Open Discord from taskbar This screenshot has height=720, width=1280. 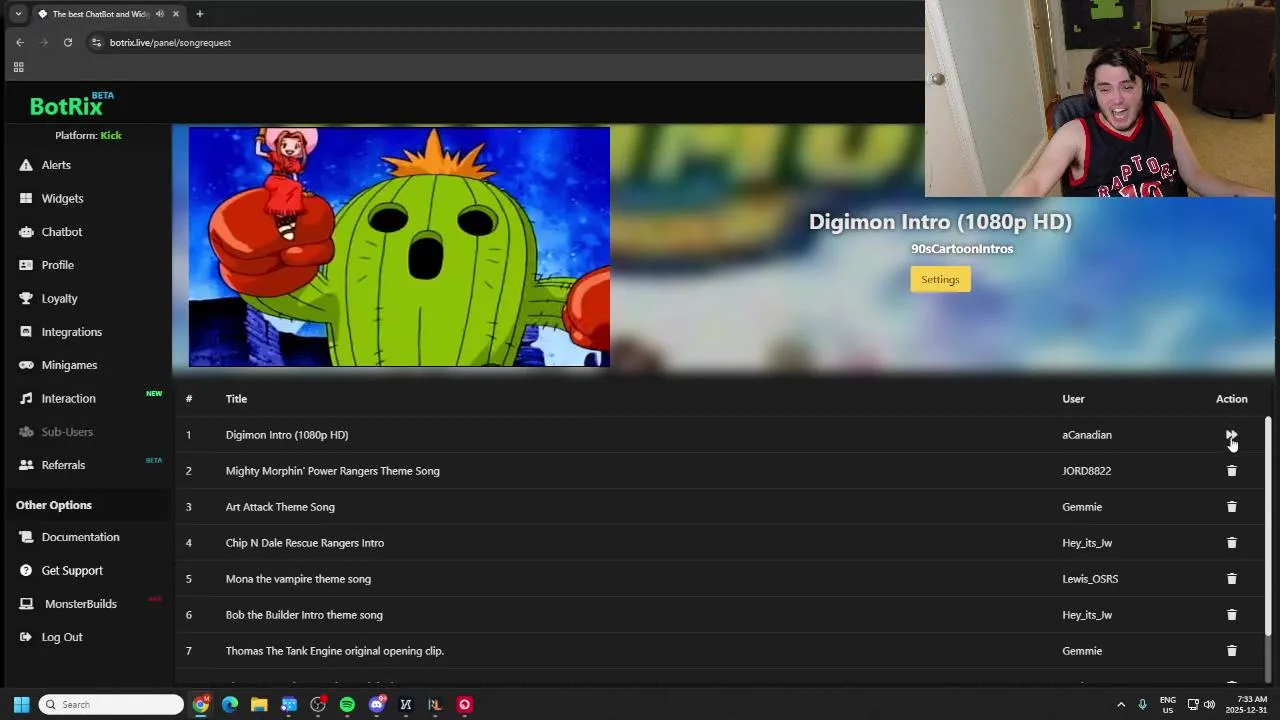(x=377, y=704)
